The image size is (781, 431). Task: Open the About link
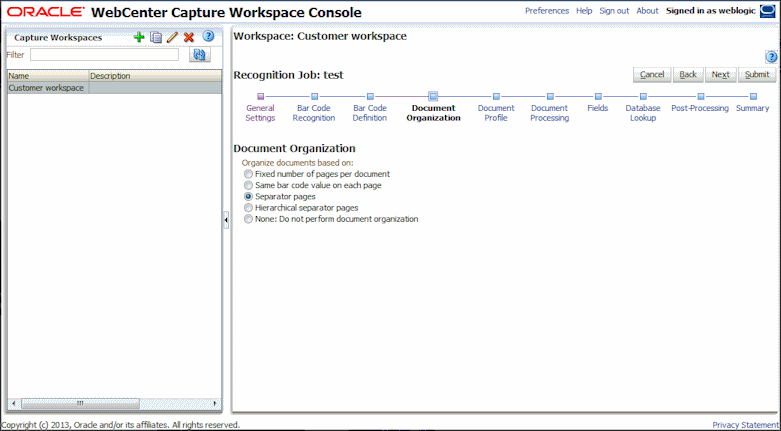pyautogui.click(x=648, y=11)
